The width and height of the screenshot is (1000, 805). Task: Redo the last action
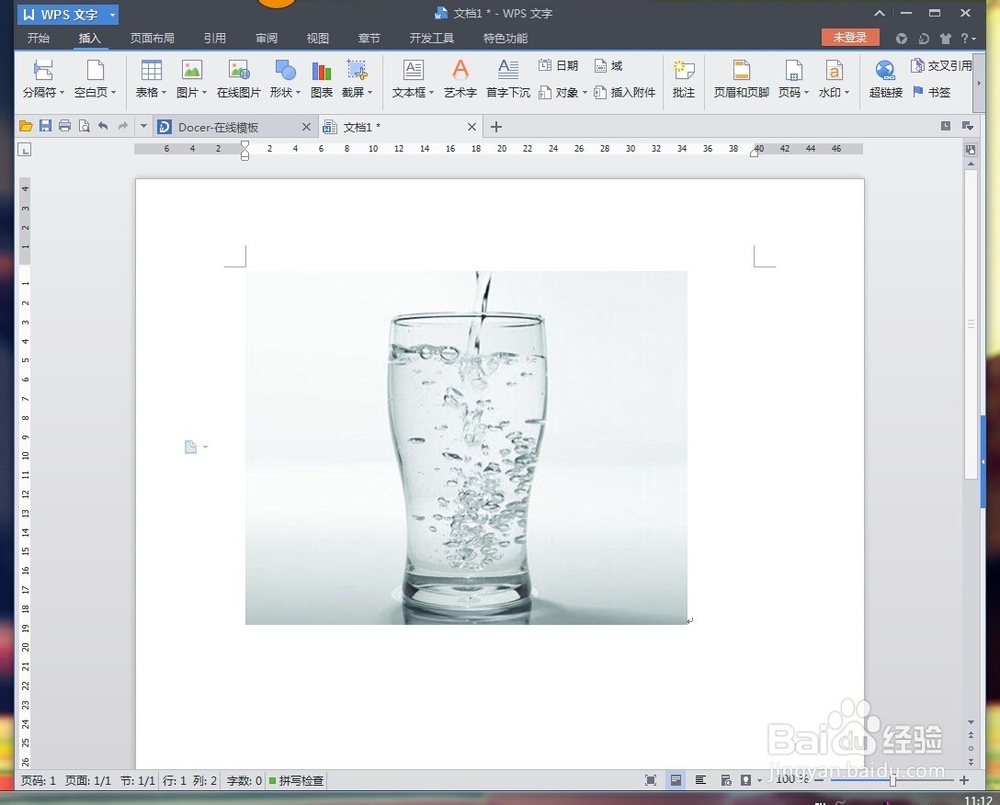point(123,126)
